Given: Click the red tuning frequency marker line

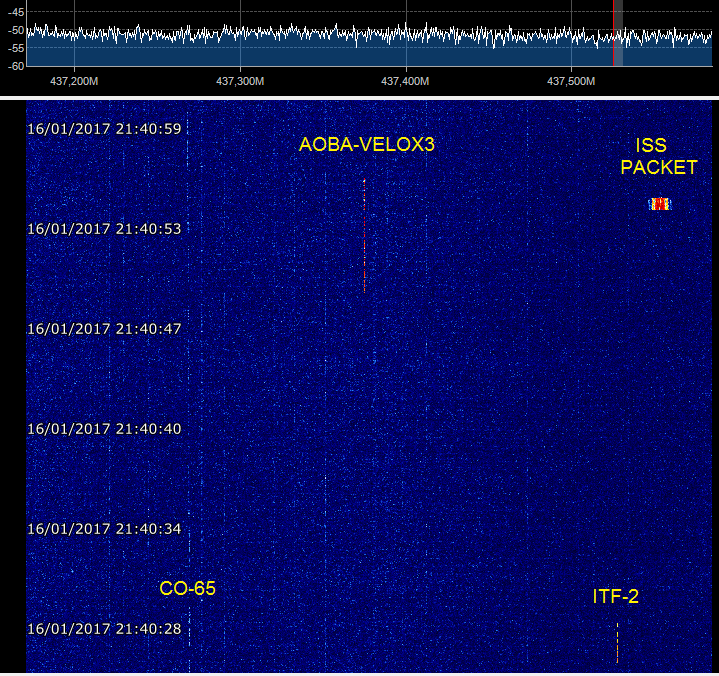Looking at the screenshot, I should click(613, 33).
